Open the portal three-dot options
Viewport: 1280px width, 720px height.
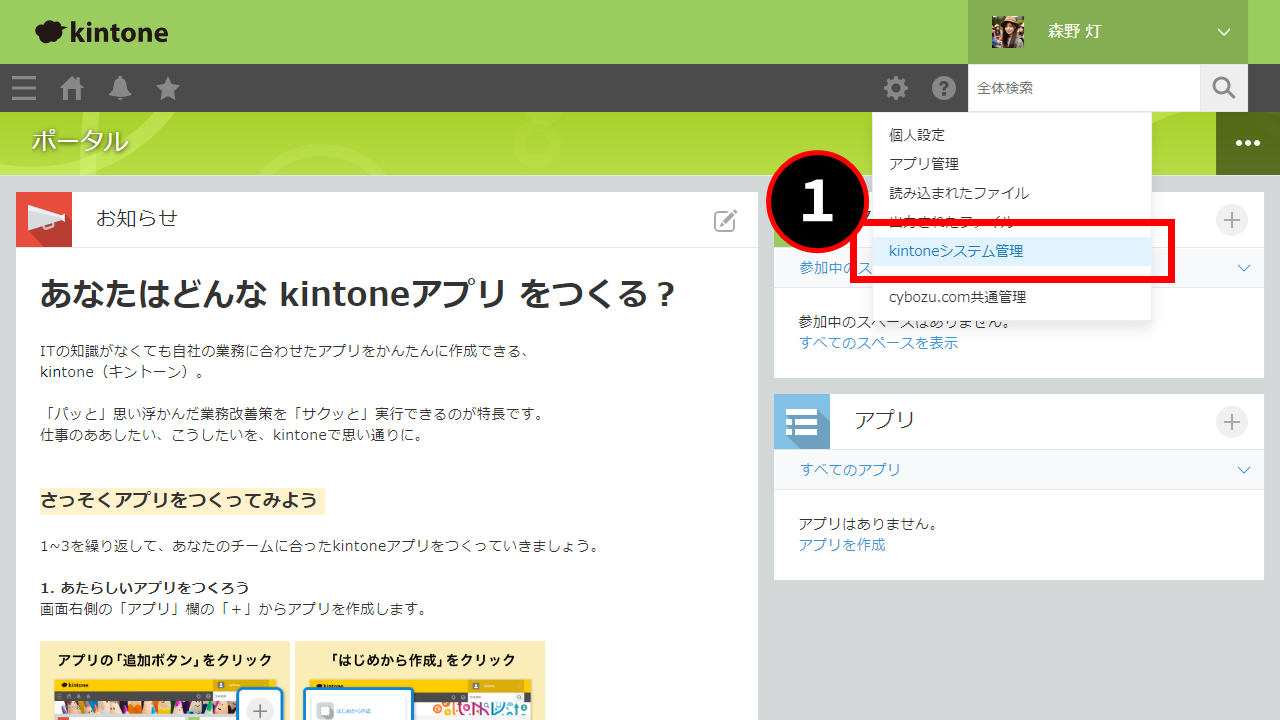(1248, 143)
